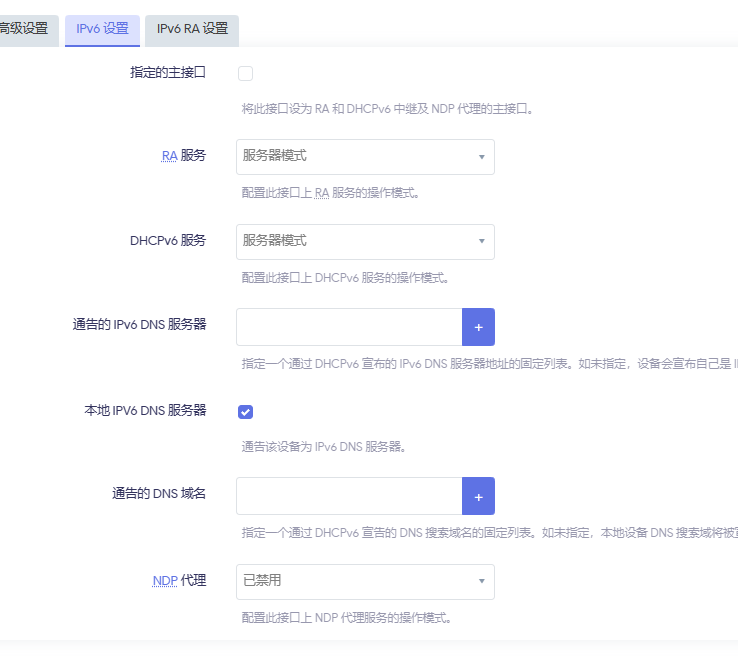
Task: Open the RA 服务 mode dropdown
Action: pyautogui.click(x=365, y=156)
